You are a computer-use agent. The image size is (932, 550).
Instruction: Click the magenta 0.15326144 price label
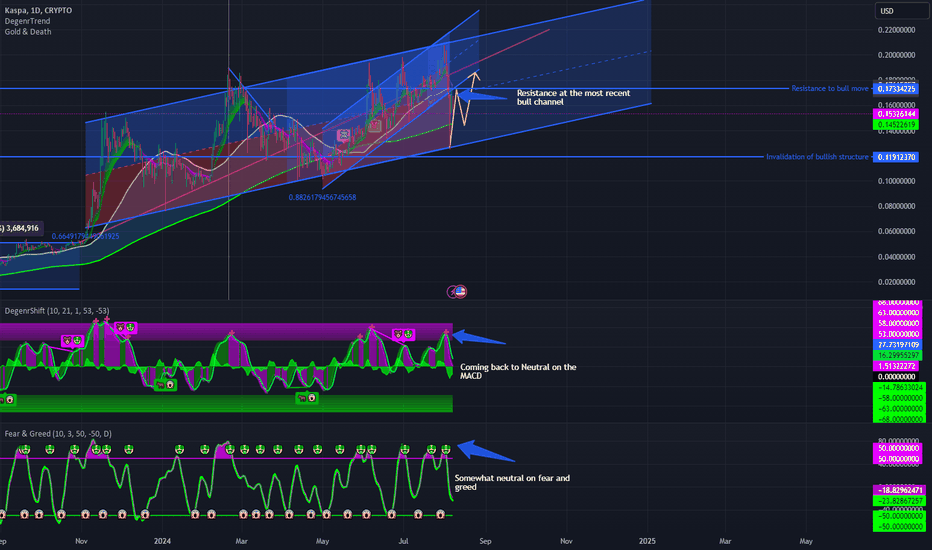[896, 114]
